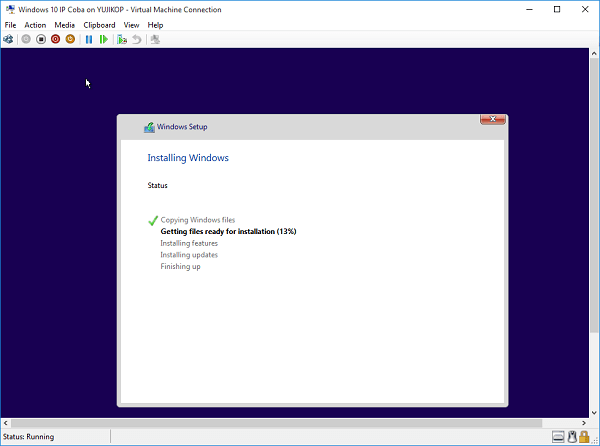Image resolution: width=600 pixels, height=446 pixels.
Task: Click the horizontal scrollbar thumb
Action: click(x=276, y=423)
